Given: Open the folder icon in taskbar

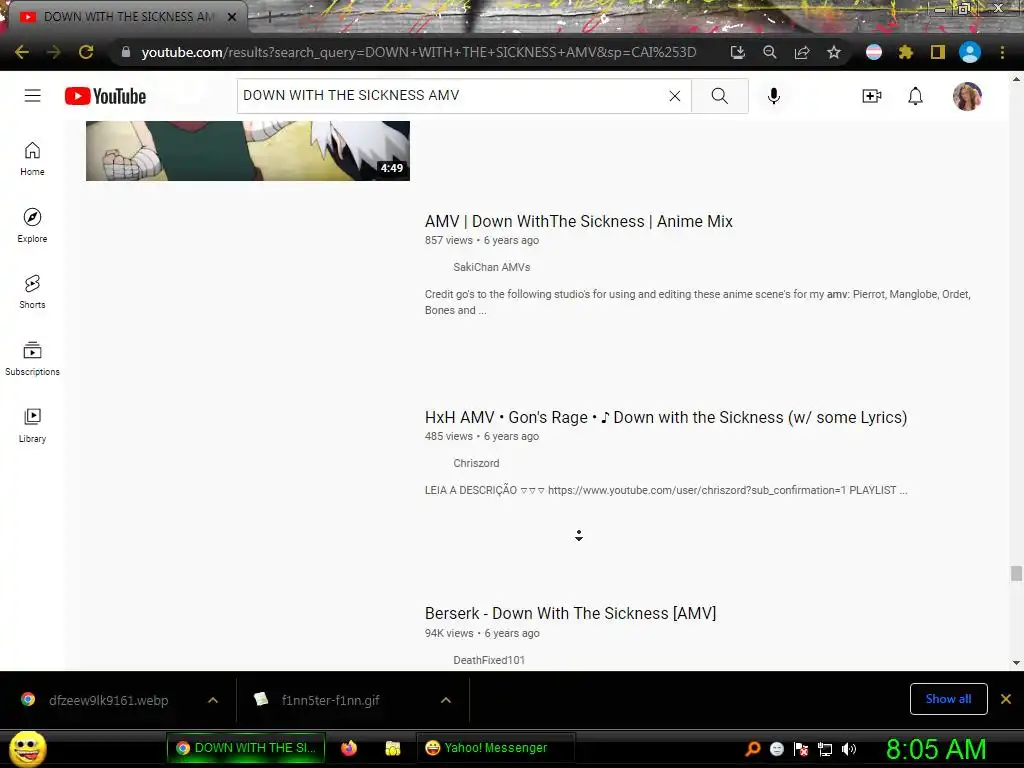Looking at the screenshot, I should pyautogui.click(x=392, y=748).
